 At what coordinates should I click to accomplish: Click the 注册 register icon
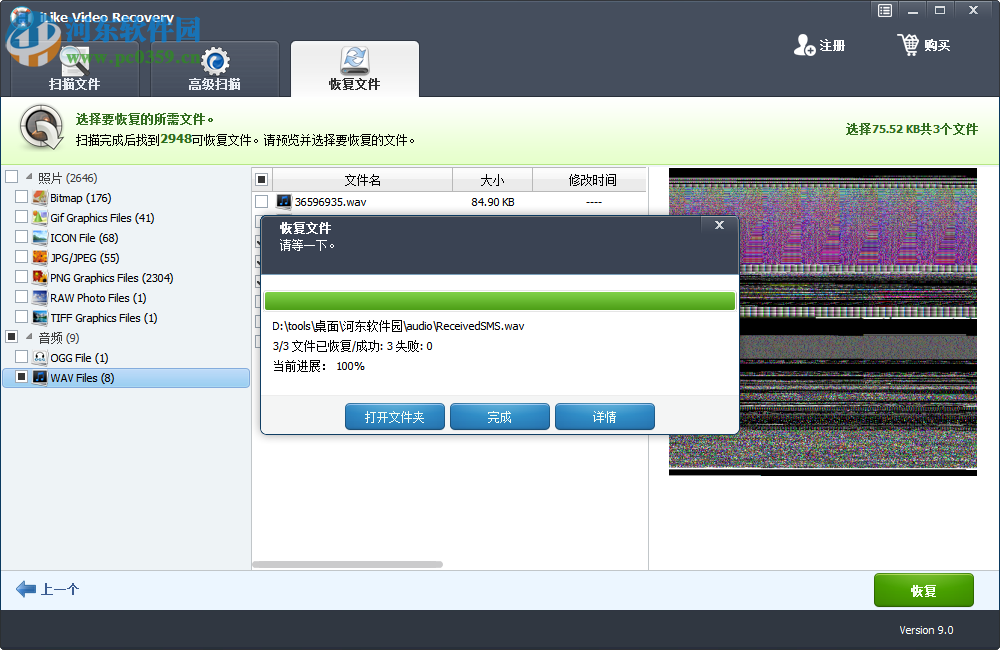point(803,45)
